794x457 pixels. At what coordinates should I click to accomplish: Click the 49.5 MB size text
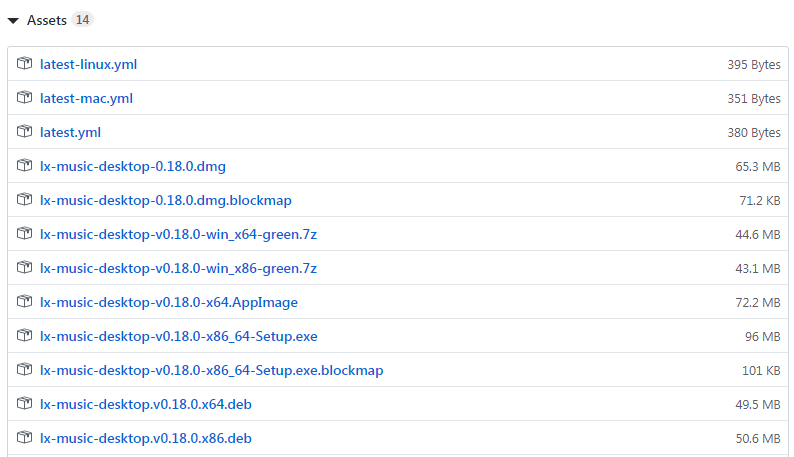(758, 404)
